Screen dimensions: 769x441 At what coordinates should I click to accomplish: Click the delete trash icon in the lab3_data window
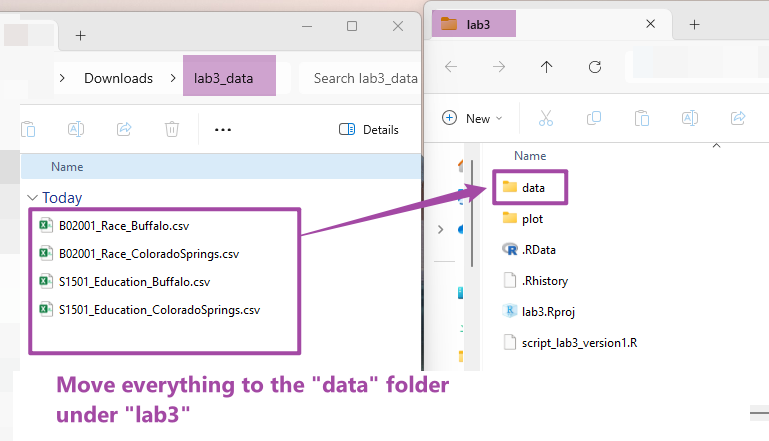click(172, 129)
